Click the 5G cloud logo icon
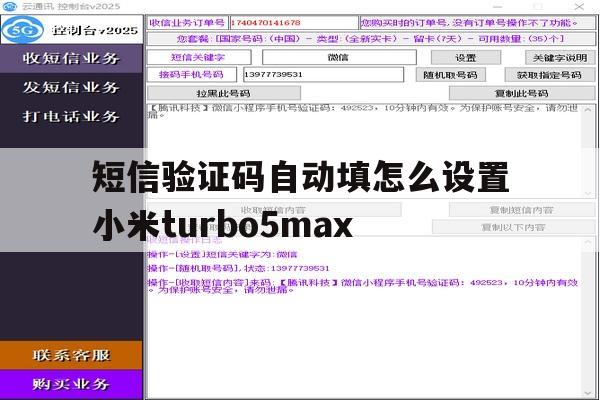This screenshot has width=600, height=400. tap(23, 30)
